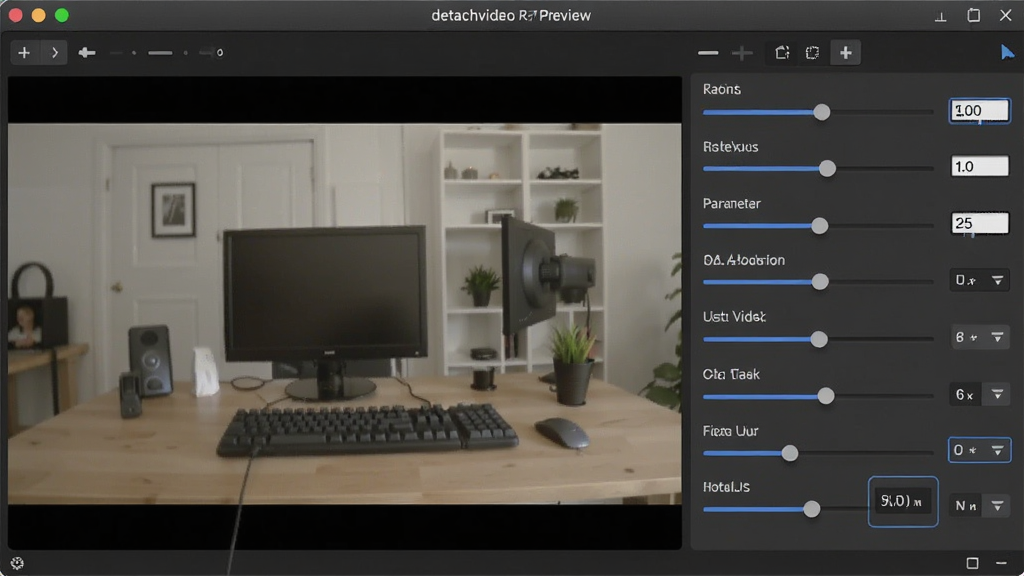Viewport: 1024px width, 576px height.
Task: Click the video preview of the desk scene
Action: coord(345,313)
